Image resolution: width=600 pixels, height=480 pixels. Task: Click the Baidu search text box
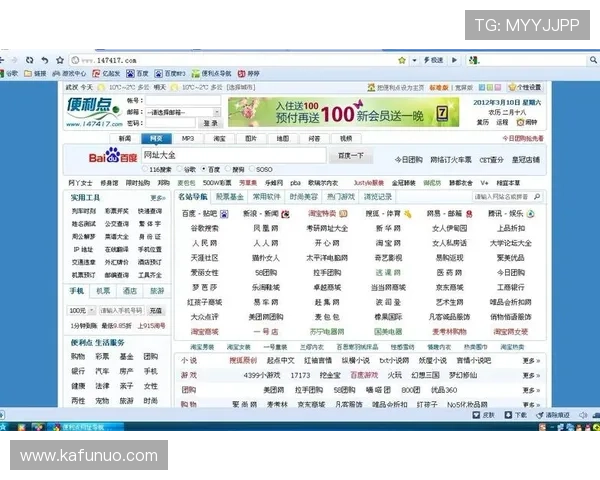(x=234, y=155)
